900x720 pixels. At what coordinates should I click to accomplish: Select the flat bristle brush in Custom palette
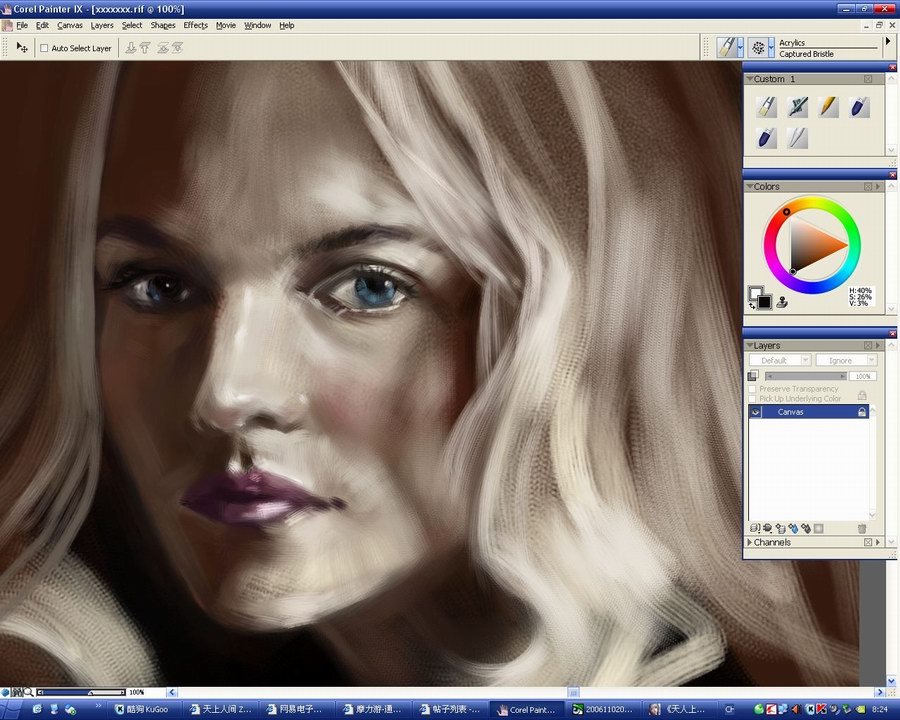click(x=767, y=107)
